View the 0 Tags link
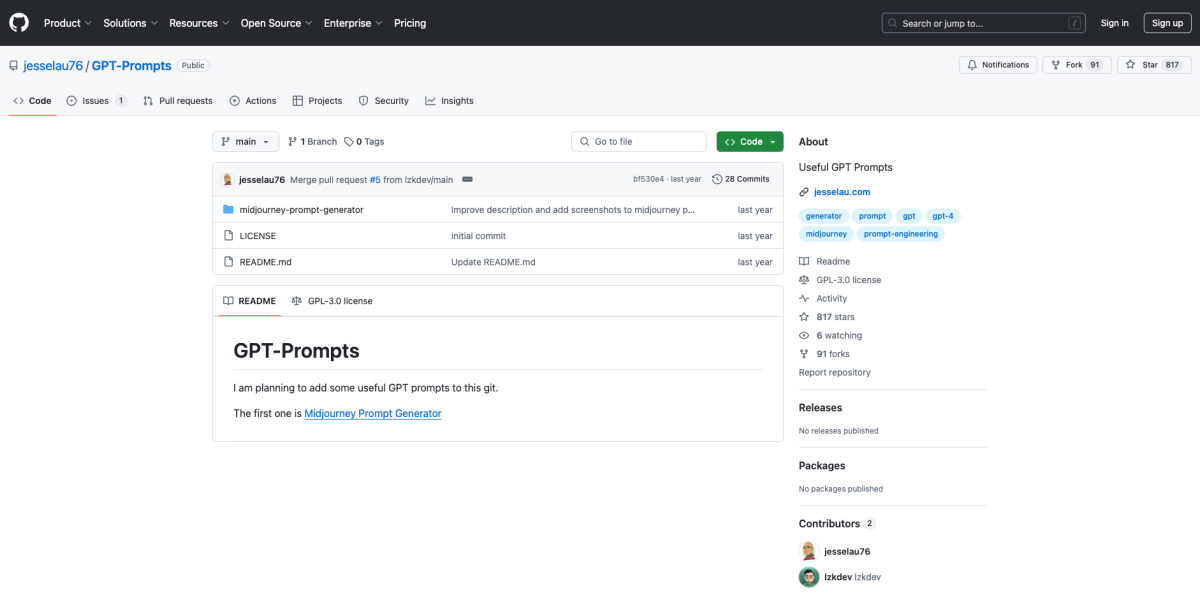 [x=364, y=142]
